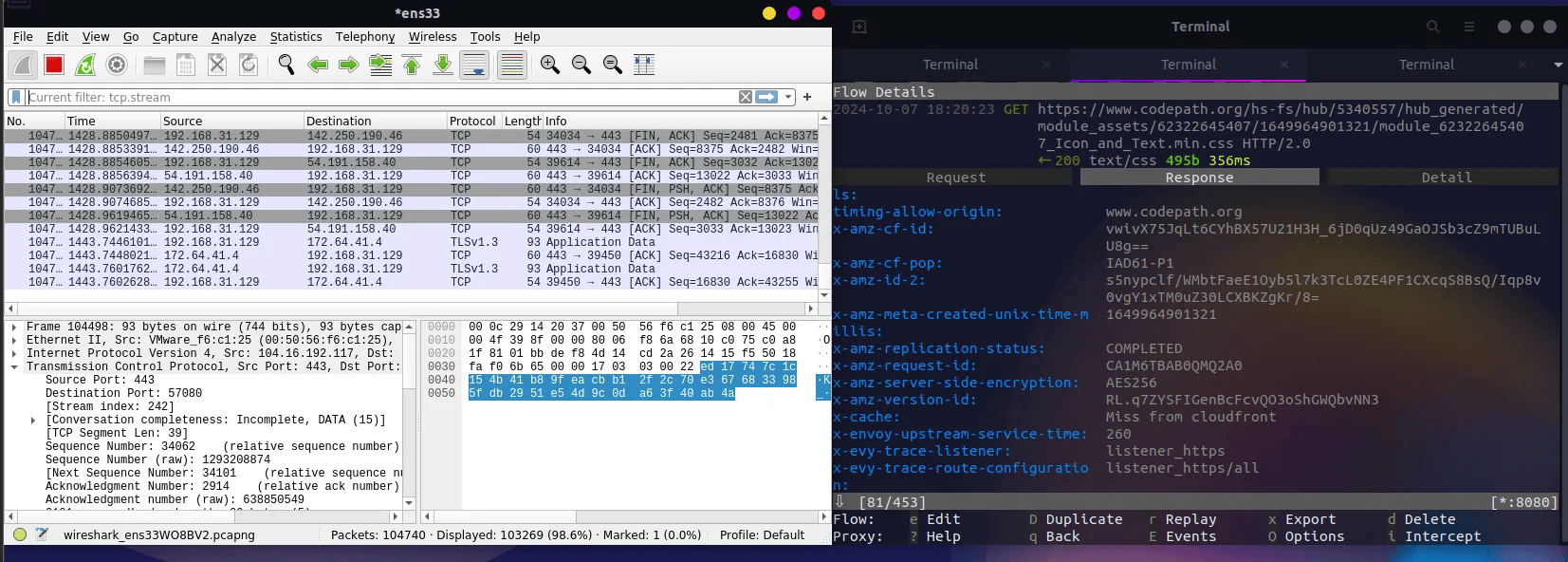1568x562 pixels.
Task: Click packet list vertical scrollbar
Action: (x=824, y=207)
